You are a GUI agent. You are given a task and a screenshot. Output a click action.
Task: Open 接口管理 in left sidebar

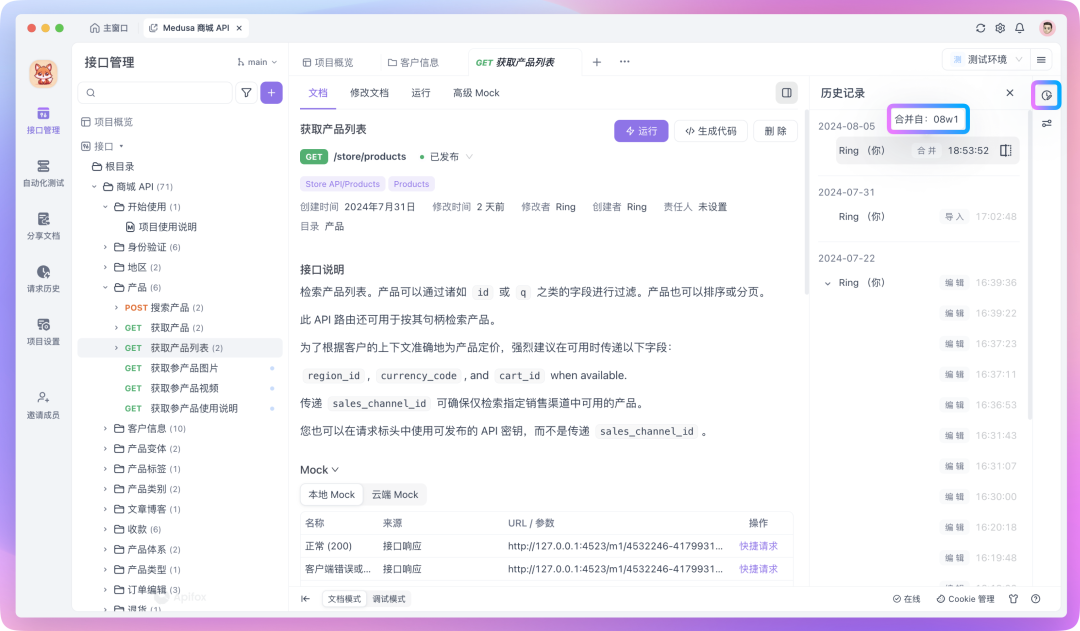43,120
